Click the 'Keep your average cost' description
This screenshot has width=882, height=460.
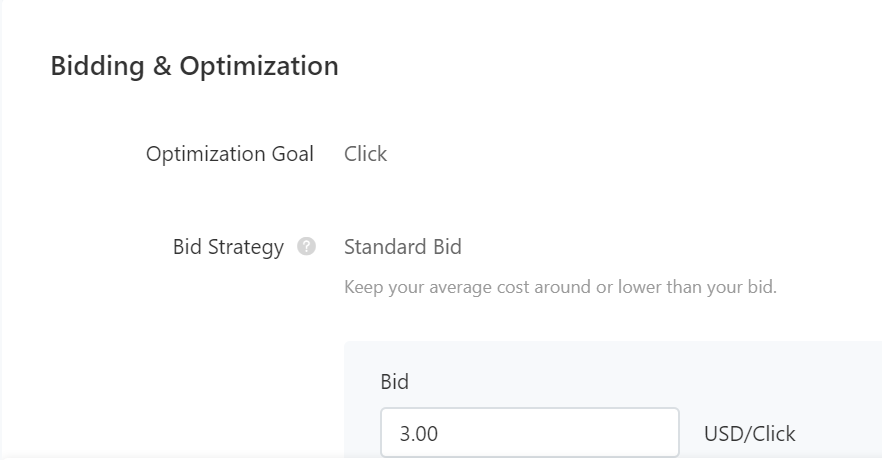(560, 287)
